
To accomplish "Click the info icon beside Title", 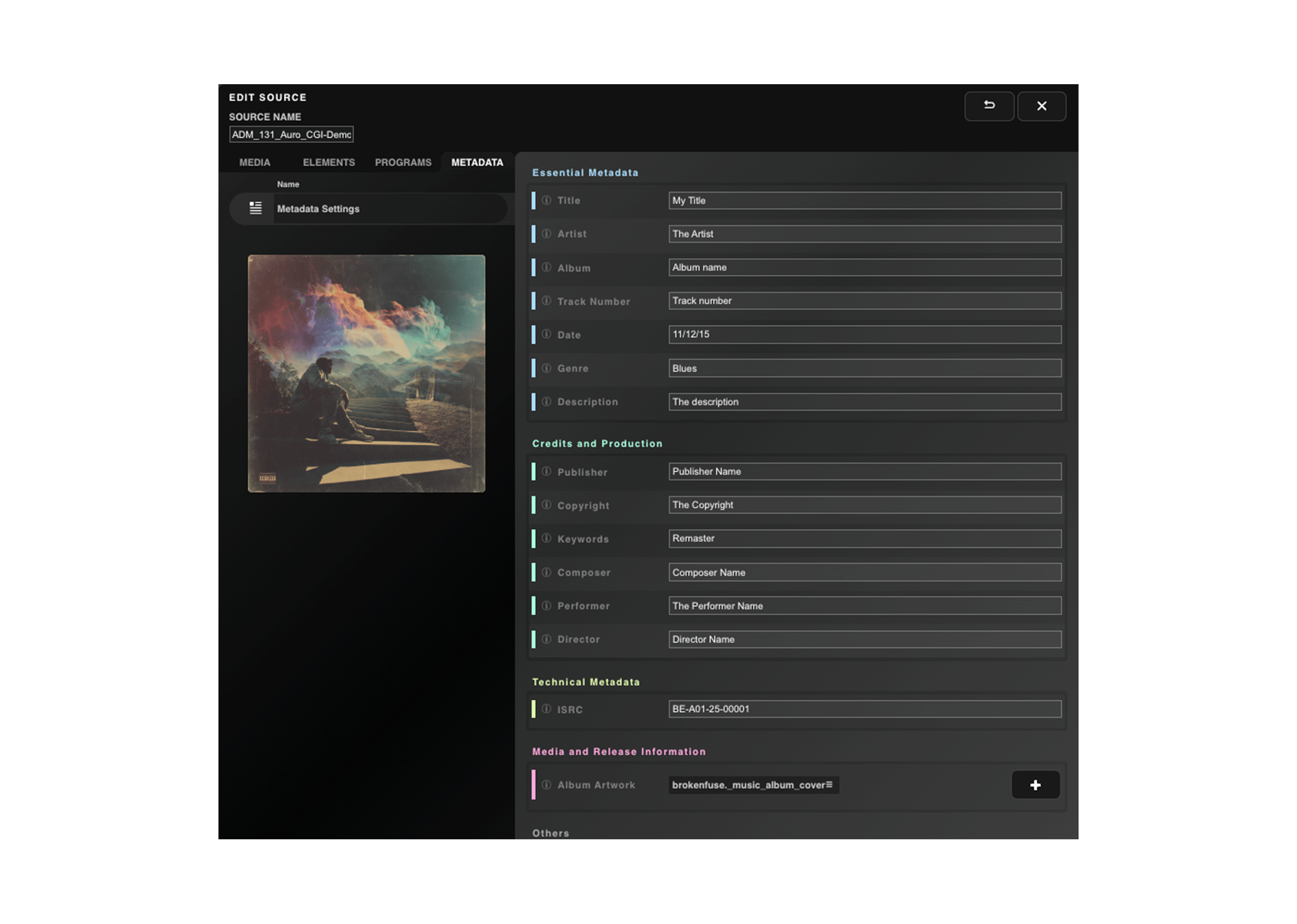I will tap(546, 200).
